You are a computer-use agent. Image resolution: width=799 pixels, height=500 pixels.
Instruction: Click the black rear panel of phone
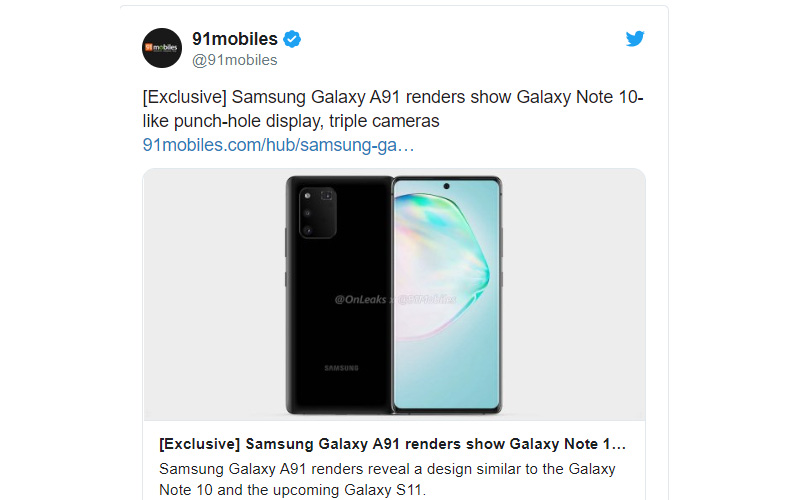click(x=339, y=306)
